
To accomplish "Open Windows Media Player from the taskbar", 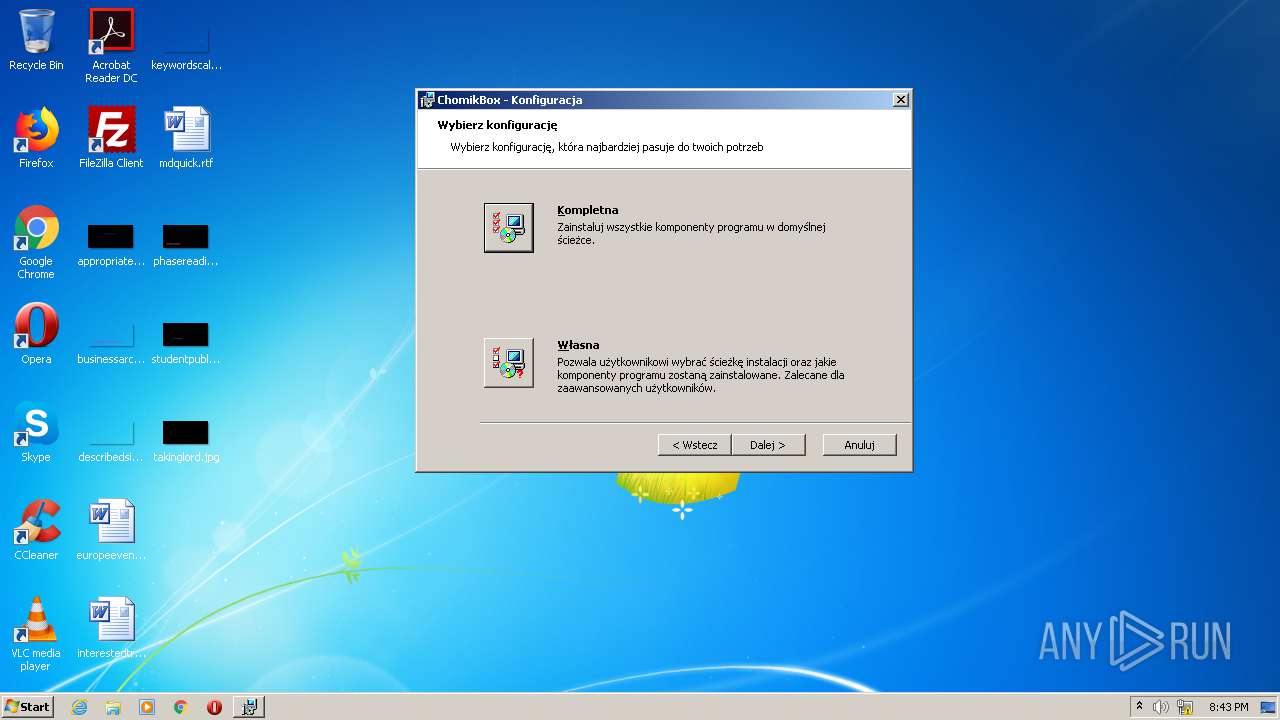I will pyautogui.click(x=147, y=707).
